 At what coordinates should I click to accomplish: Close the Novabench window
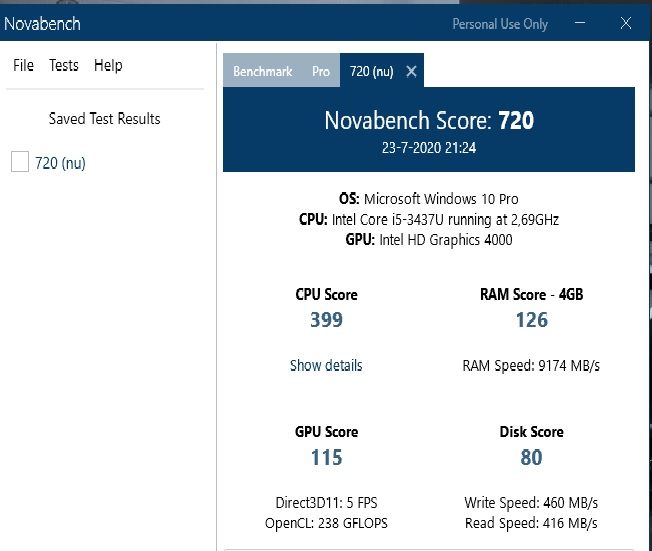tap(626, 24)
